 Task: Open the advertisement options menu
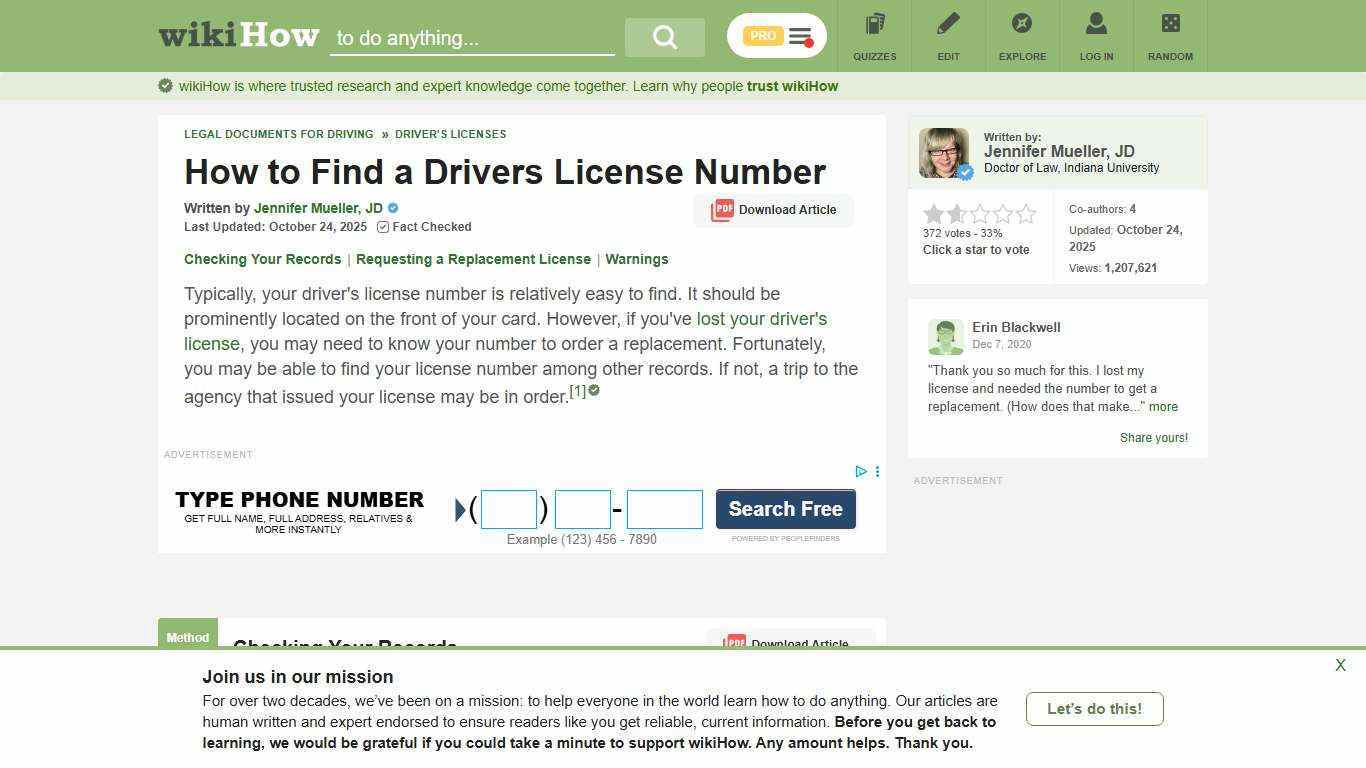(x=877, y=471)
